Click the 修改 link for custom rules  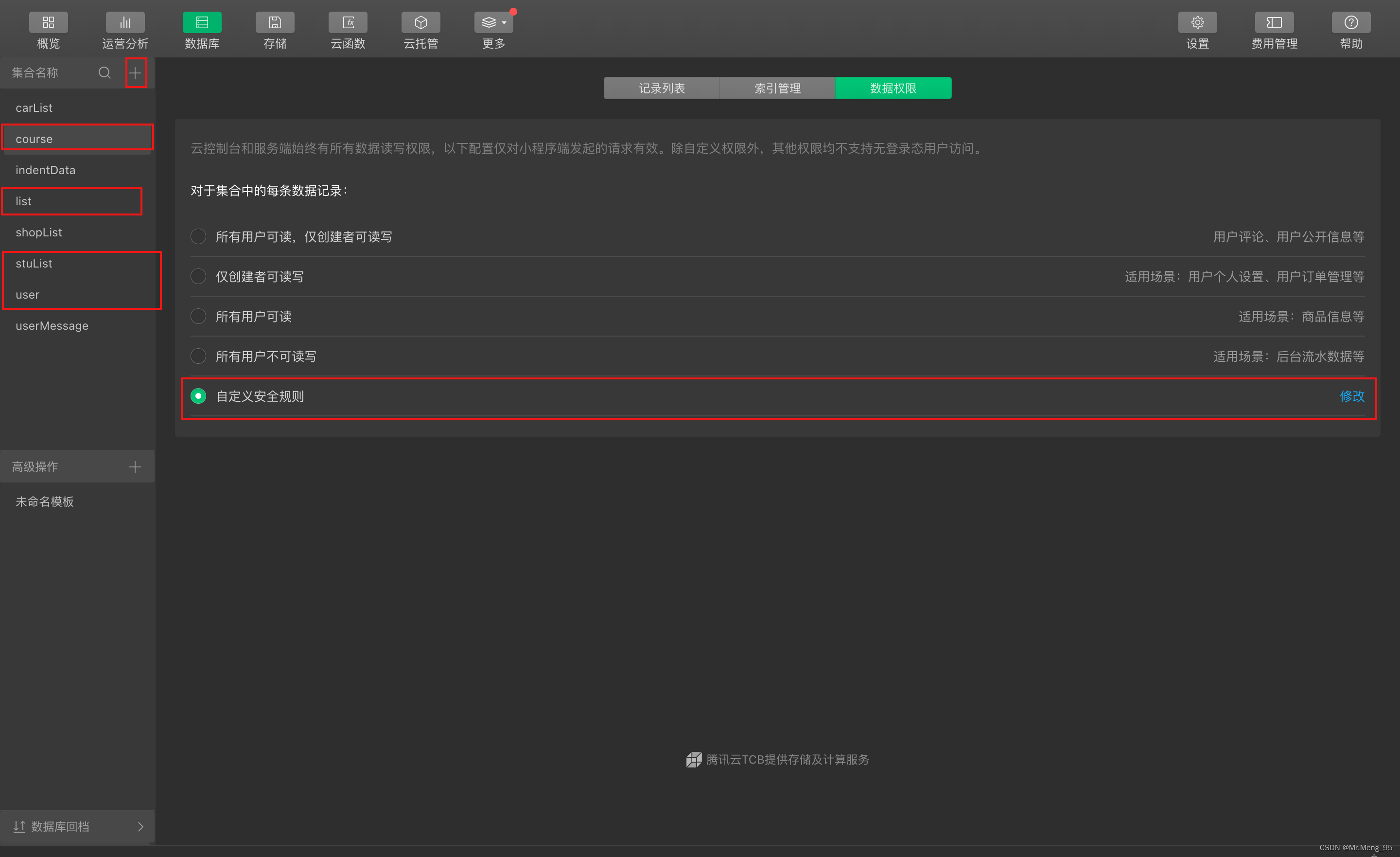1352,396
